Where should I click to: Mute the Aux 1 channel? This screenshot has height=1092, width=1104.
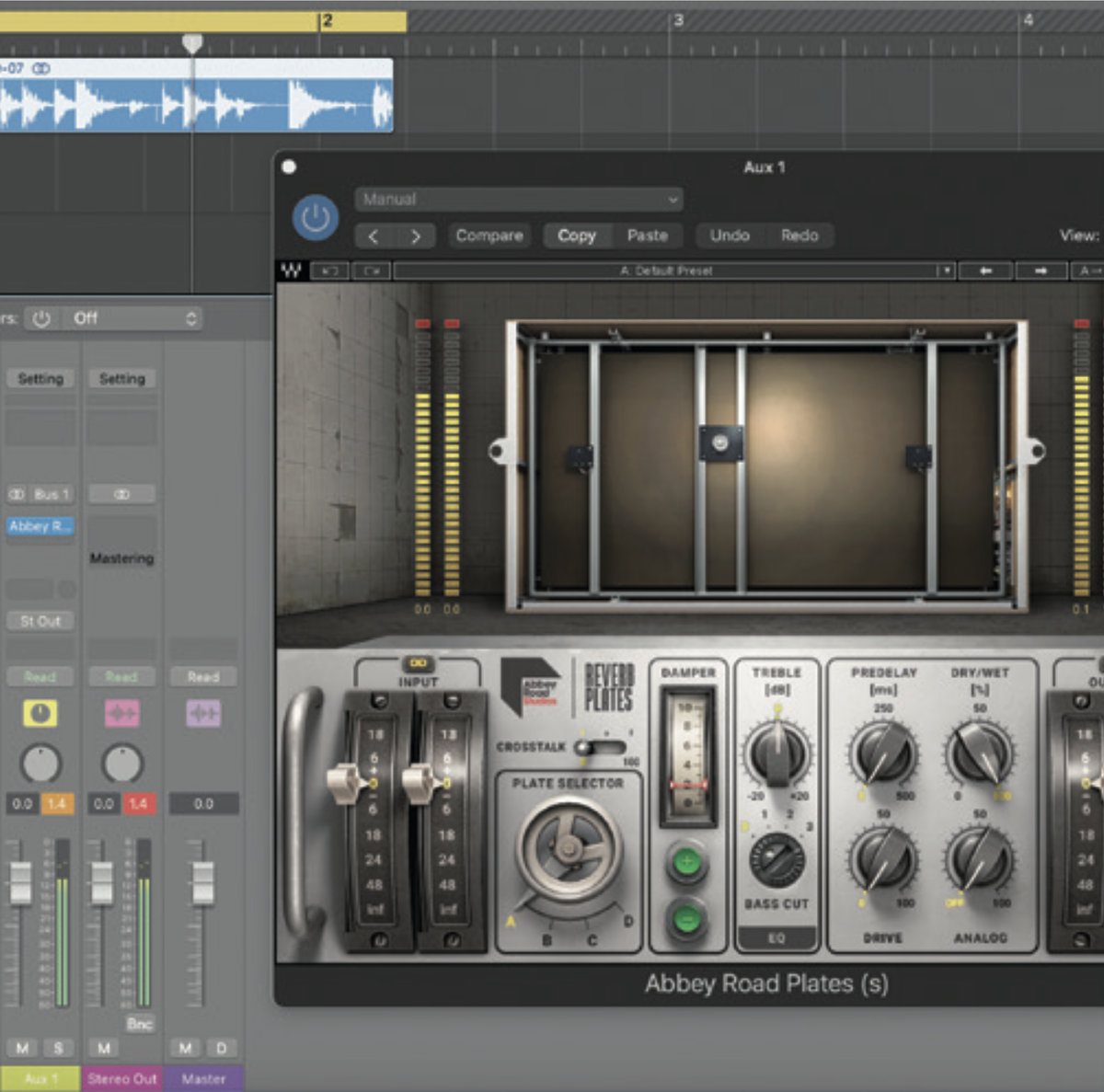point(22,1048)
